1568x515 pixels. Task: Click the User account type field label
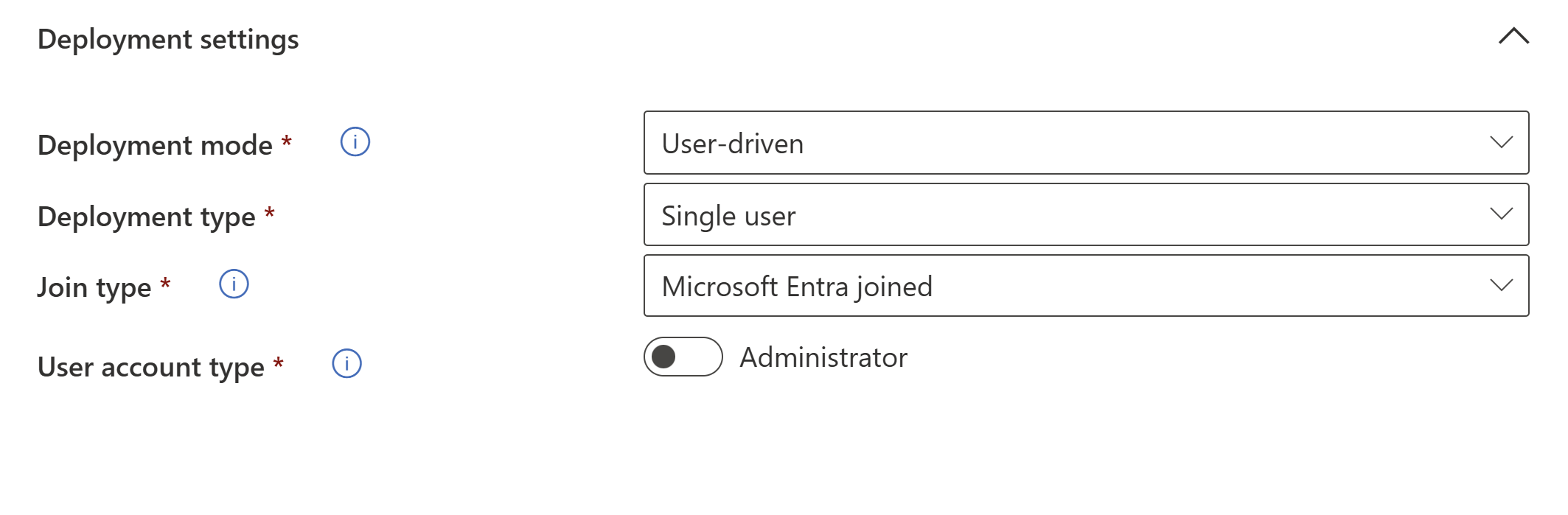[x=150, y=367]
